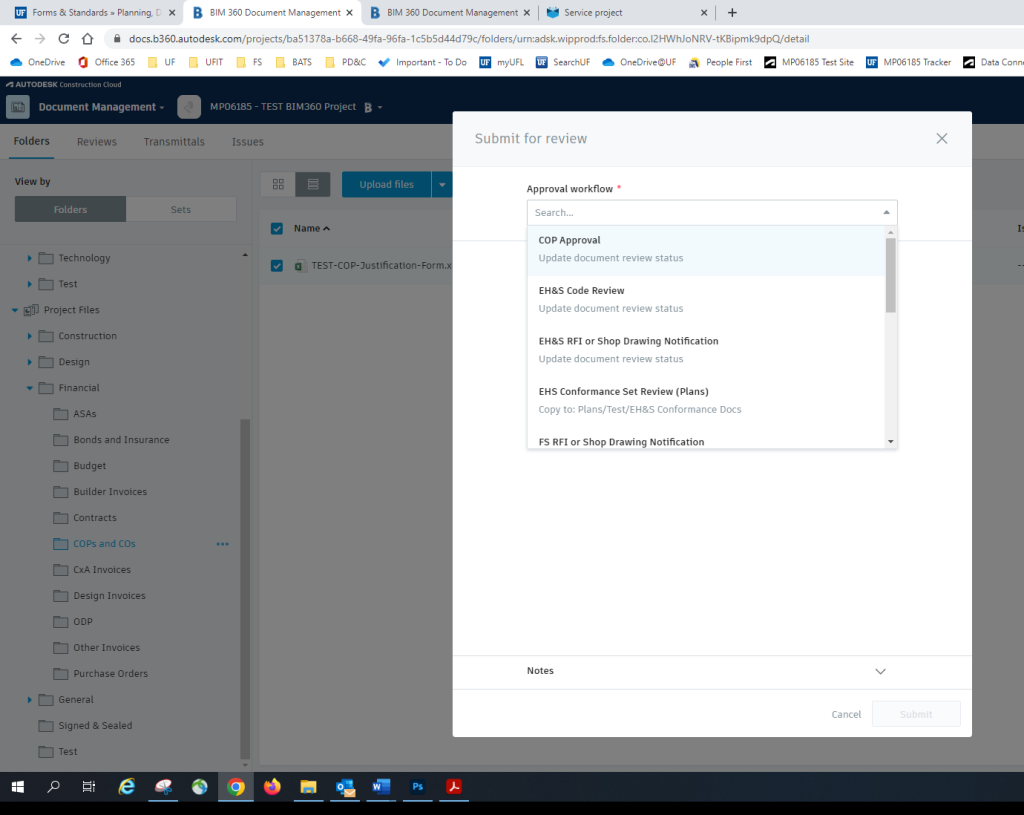This screenshot has height=815, width=1024.
Task: Open TEST-COP-Justification-Form file link
Action: point(380,266)
